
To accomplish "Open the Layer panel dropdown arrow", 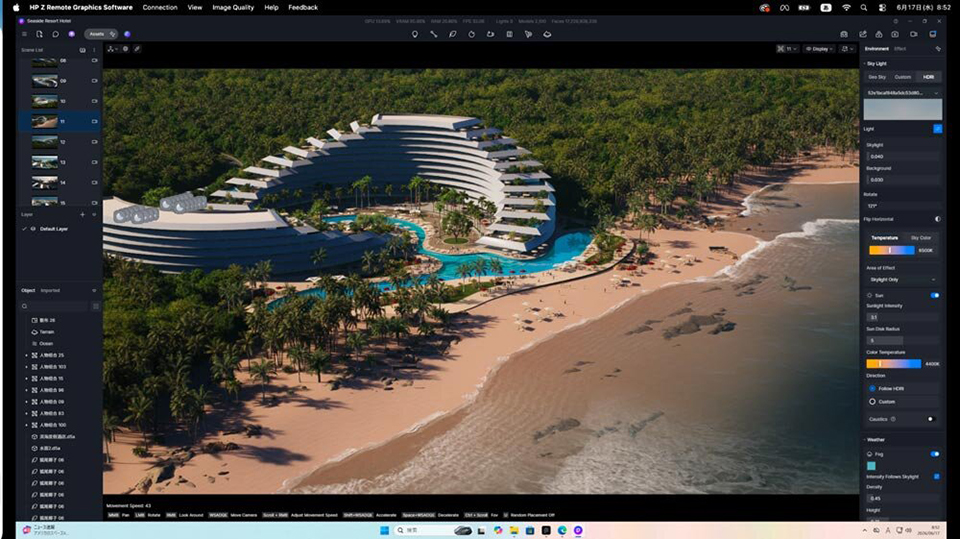I will pos(94,214).
